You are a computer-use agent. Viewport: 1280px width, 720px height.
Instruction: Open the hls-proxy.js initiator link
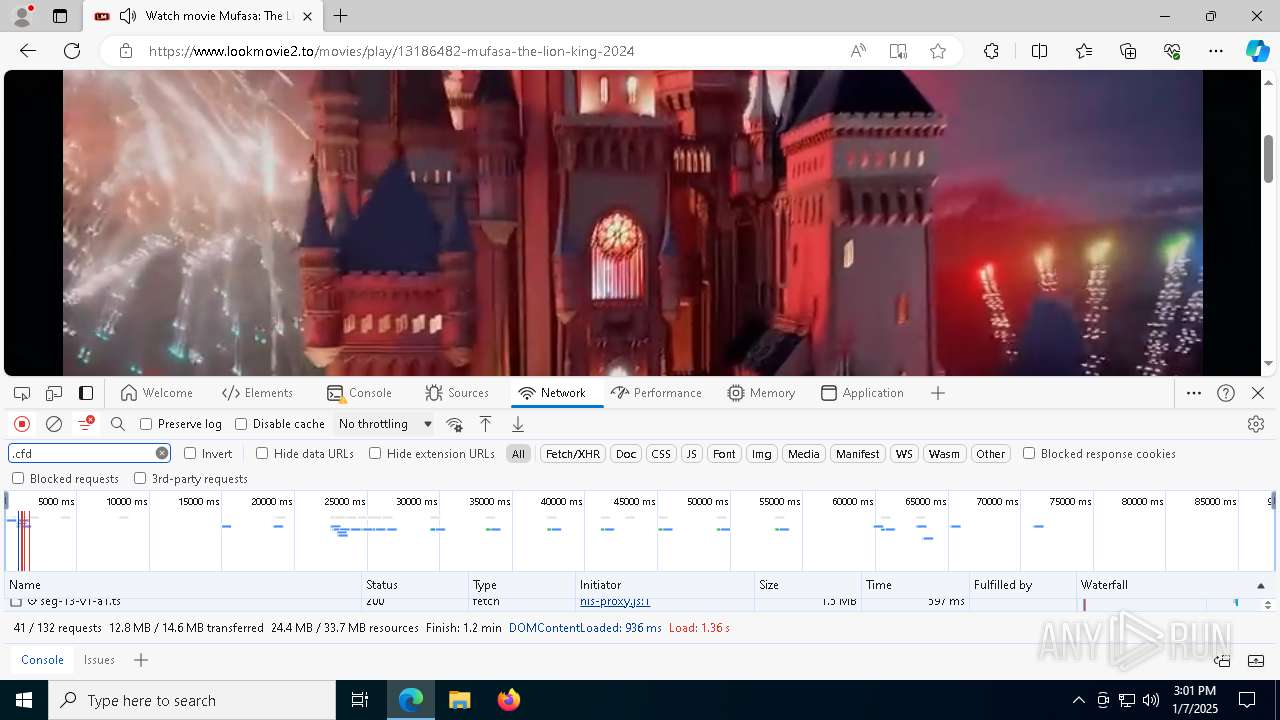615,602
